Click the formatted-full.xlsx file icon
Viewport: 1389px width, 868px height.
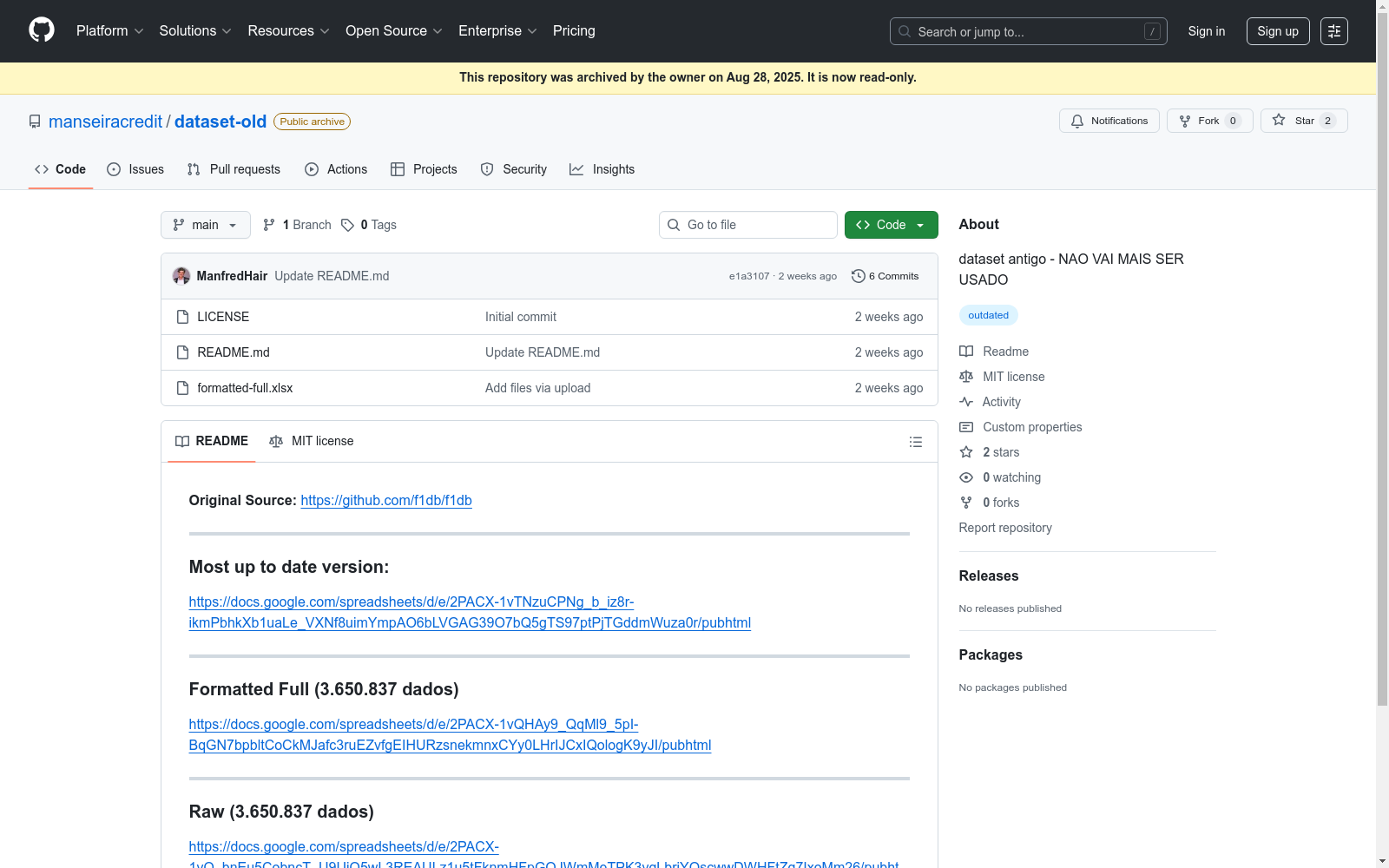pos(182,388)
